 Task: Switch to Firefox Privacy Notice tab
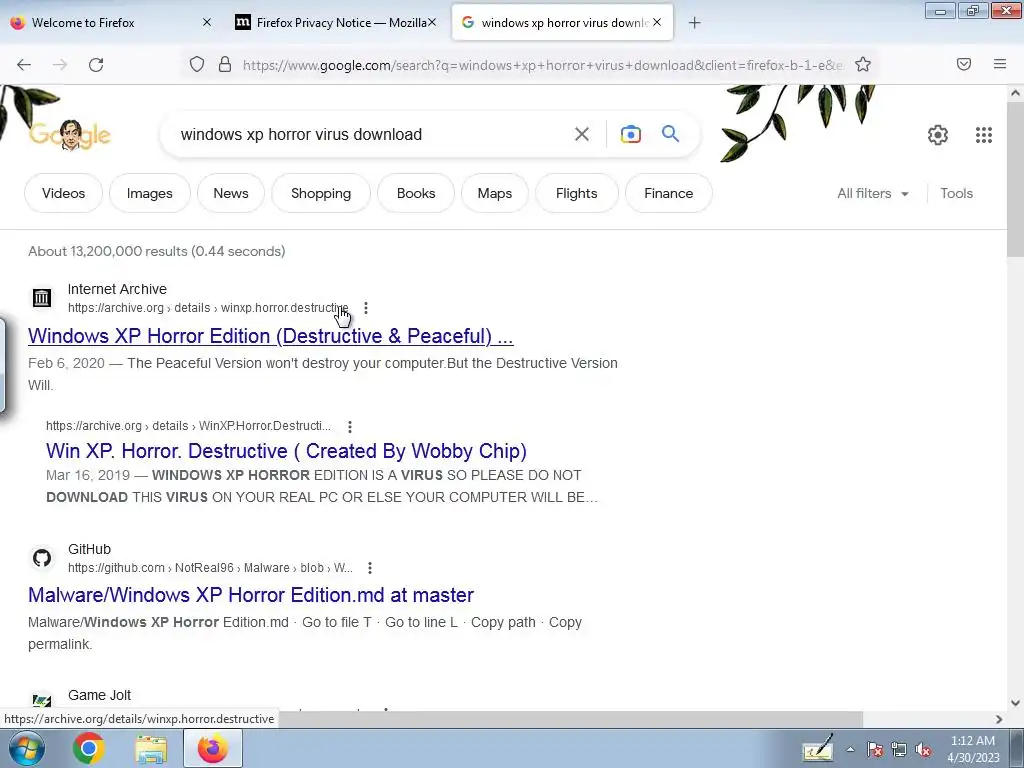[x=334, y=22]
